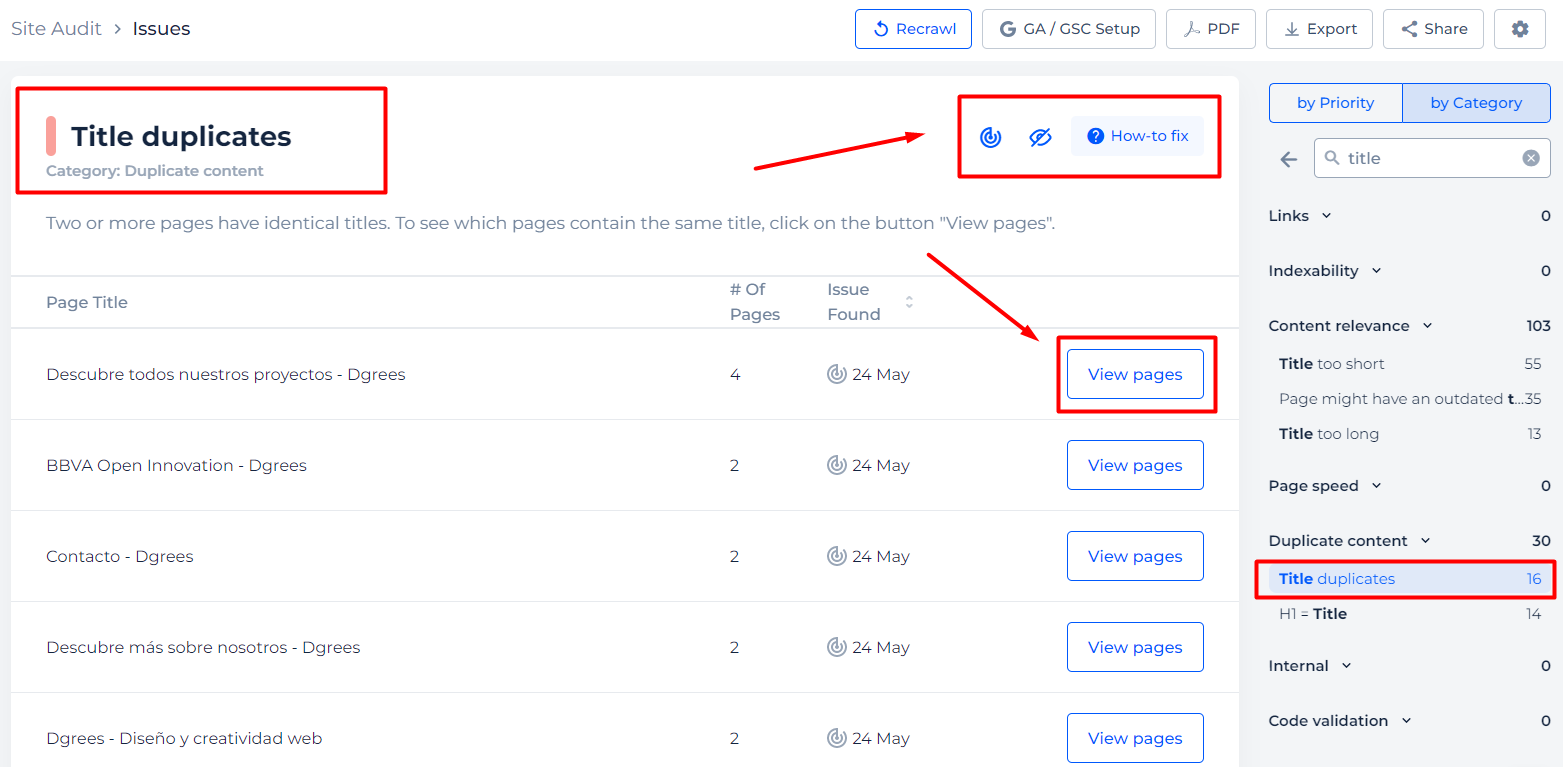1563x767 pixels.
Task: View pages for Descubre todos nuestros proyectos
Action: pyautogui.click(x=1135, y=374)
